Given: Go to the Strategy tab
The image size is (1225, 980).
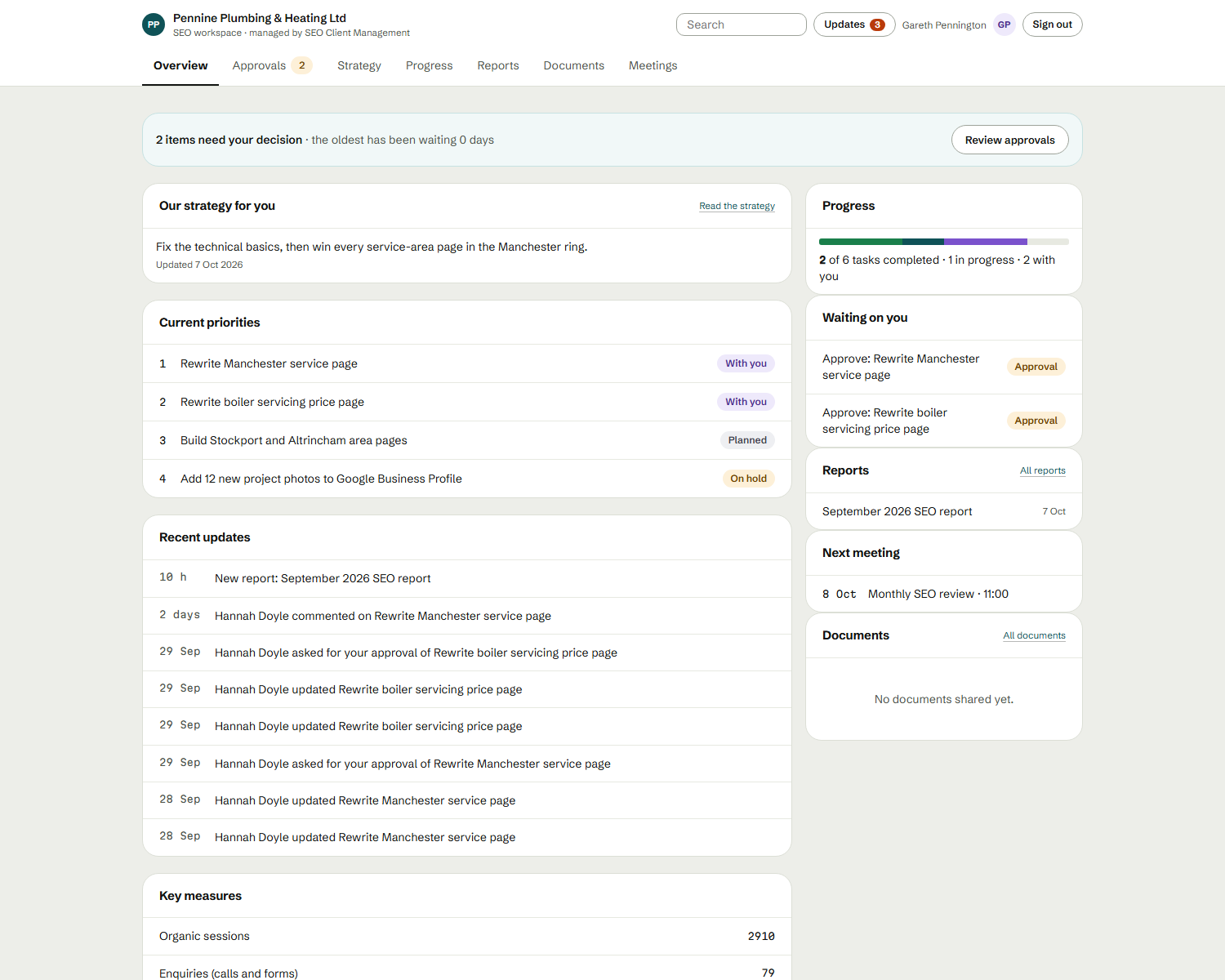Looking at the screenshot, I should tap(359, 65).
